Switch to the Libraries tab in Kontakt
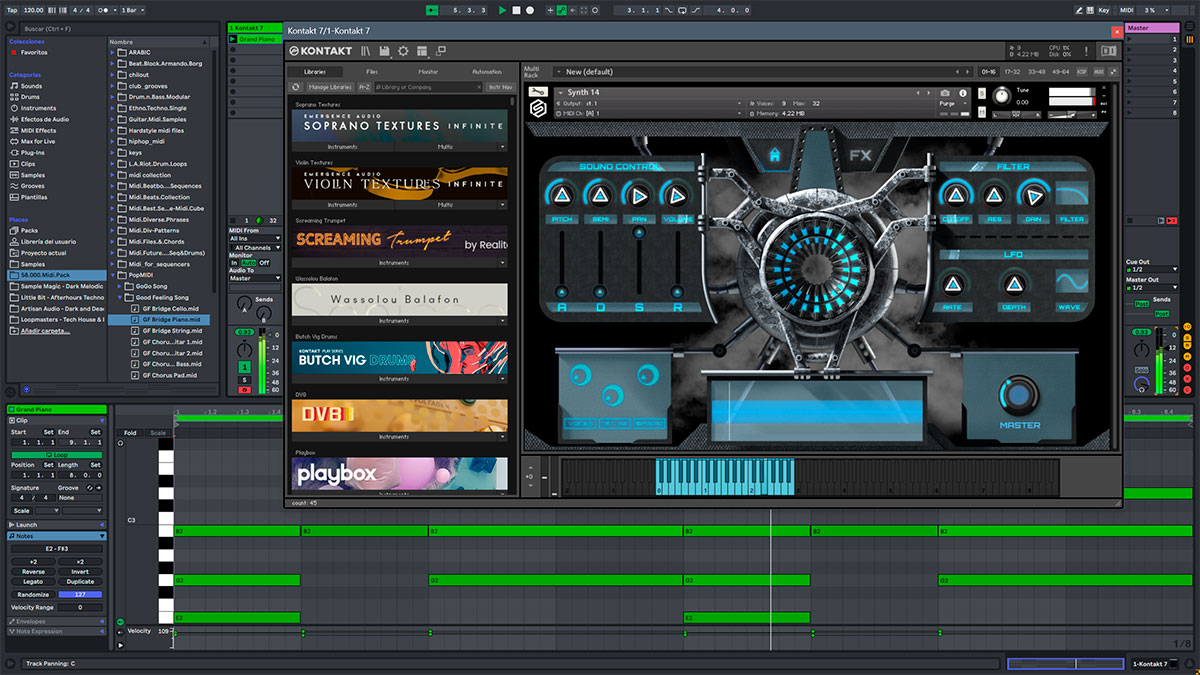The height and width of the screenshot is (675, 1200). coord(315,72)
